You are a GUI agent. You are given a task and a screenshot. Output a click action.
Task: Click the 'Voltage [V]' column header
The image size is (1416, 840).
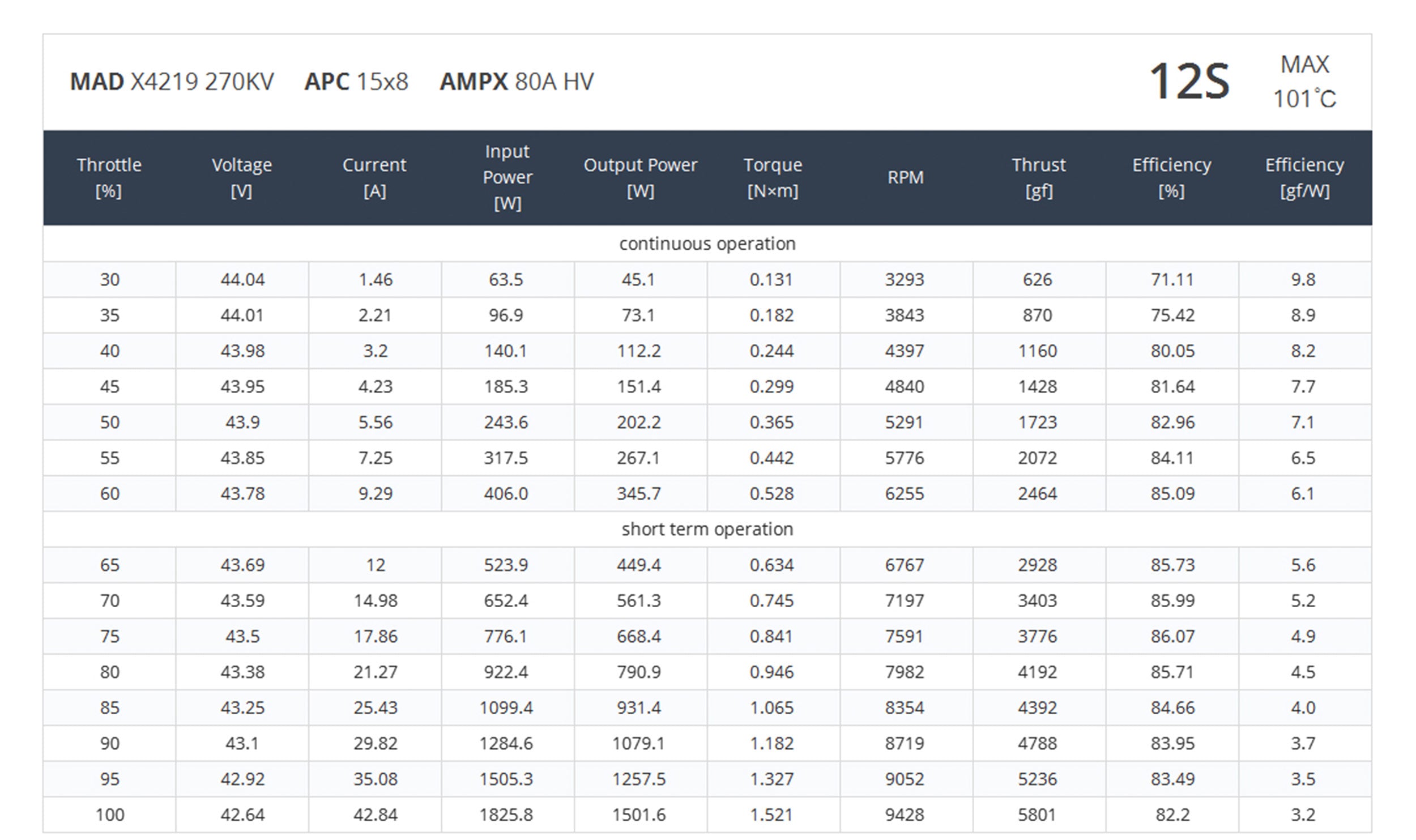[x=242, y=177]
